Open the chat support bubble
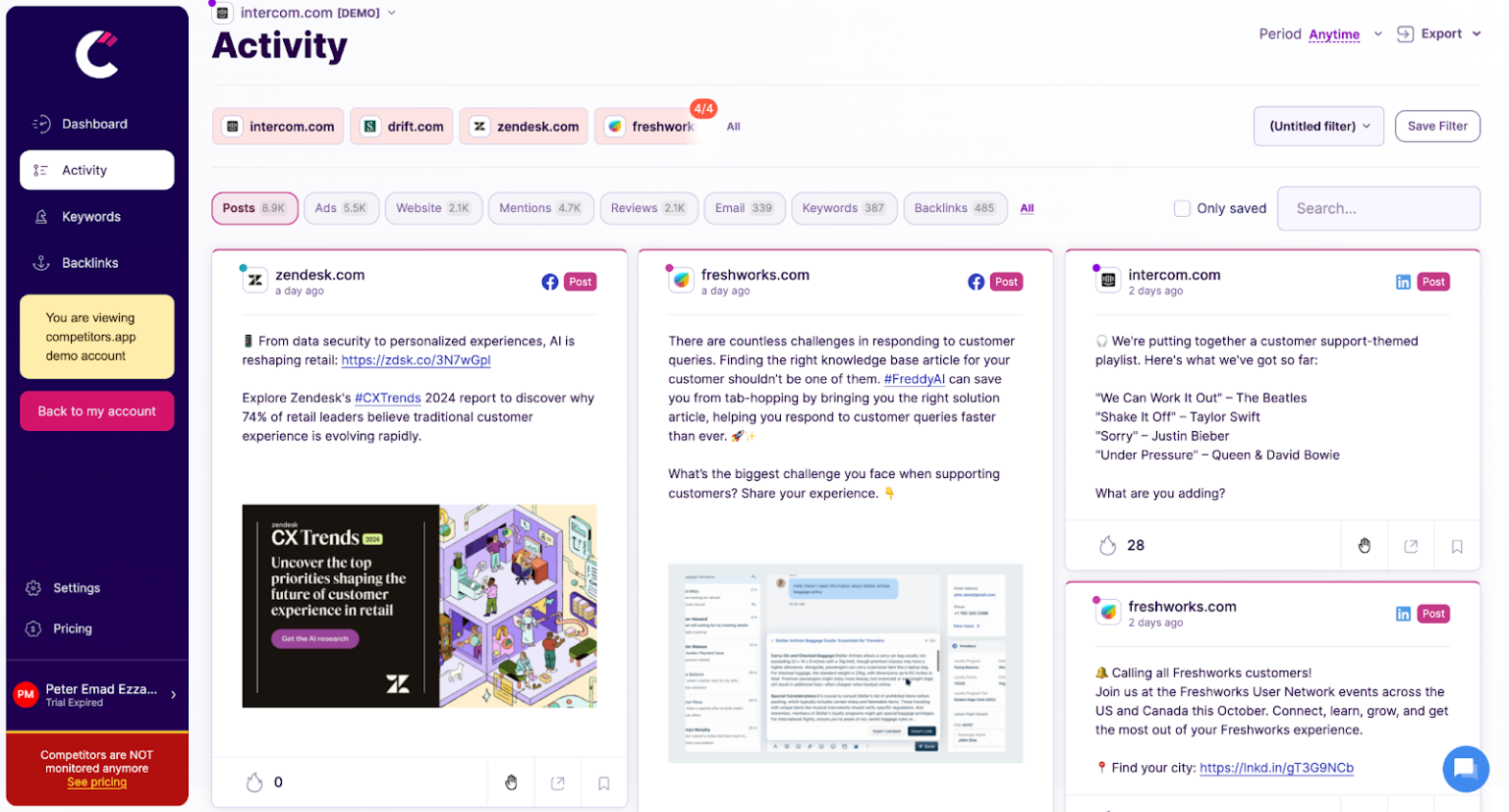 point(1465,768)
